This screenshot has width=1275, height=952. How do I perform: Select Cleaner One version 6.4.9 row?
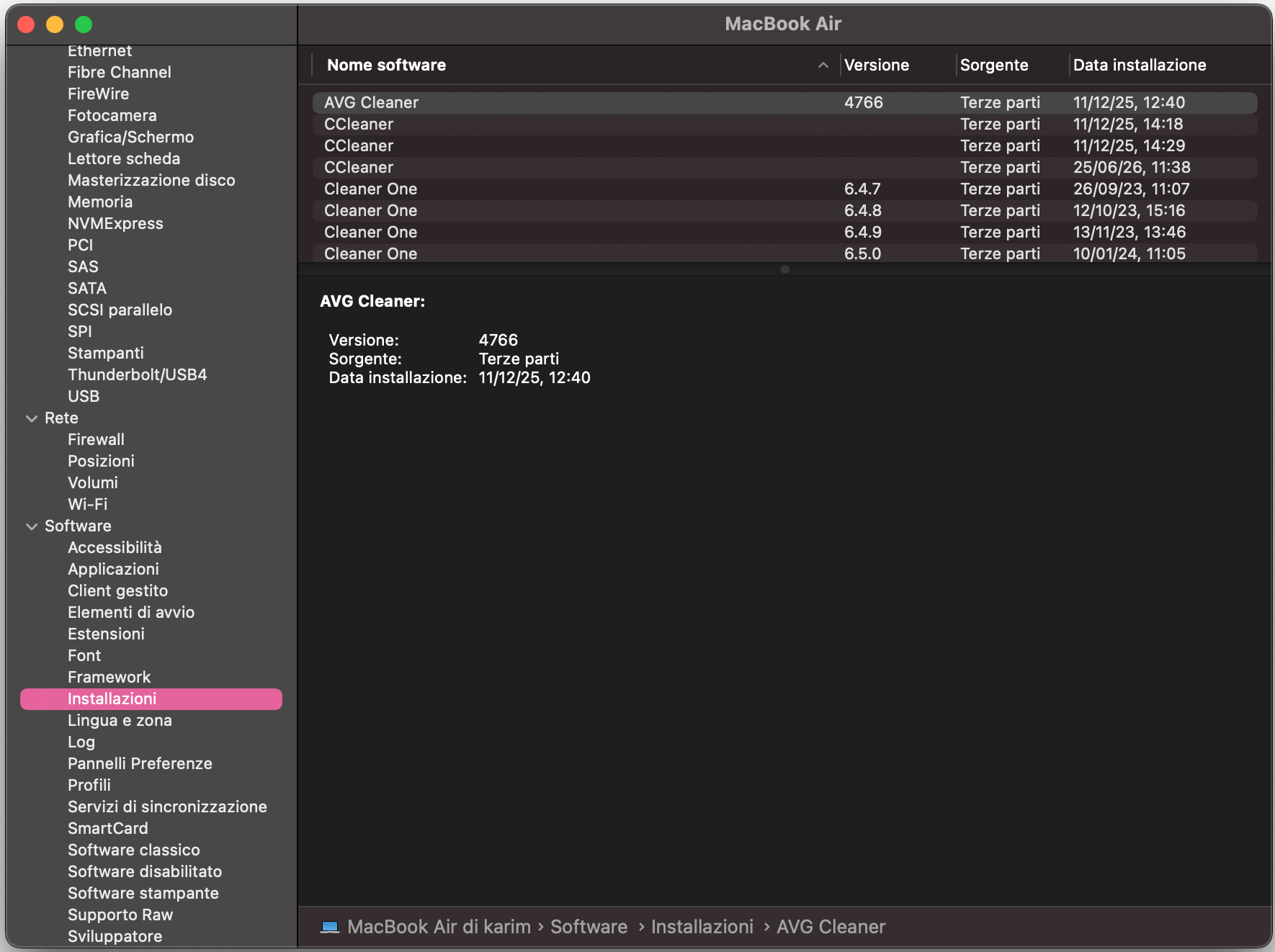coord(785,232)
